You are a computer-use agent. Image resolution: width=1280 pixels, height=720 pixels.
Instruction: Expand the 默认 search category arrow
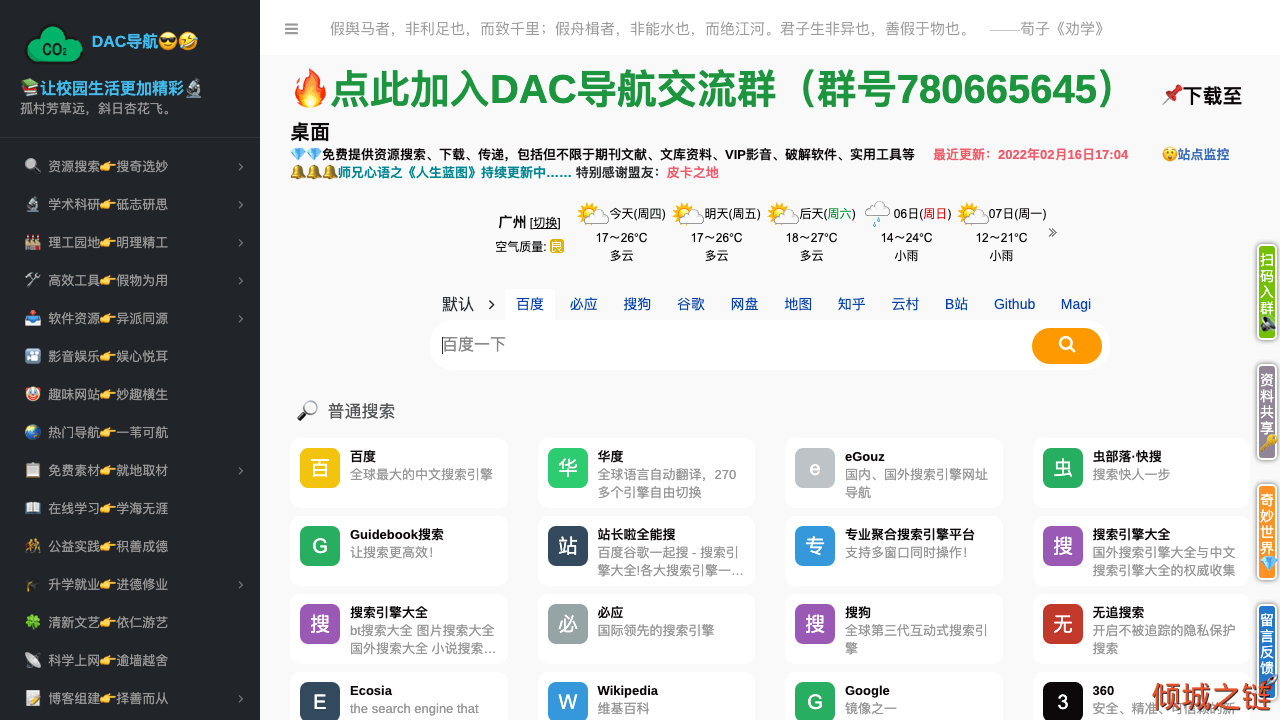[x=491, y=304]
